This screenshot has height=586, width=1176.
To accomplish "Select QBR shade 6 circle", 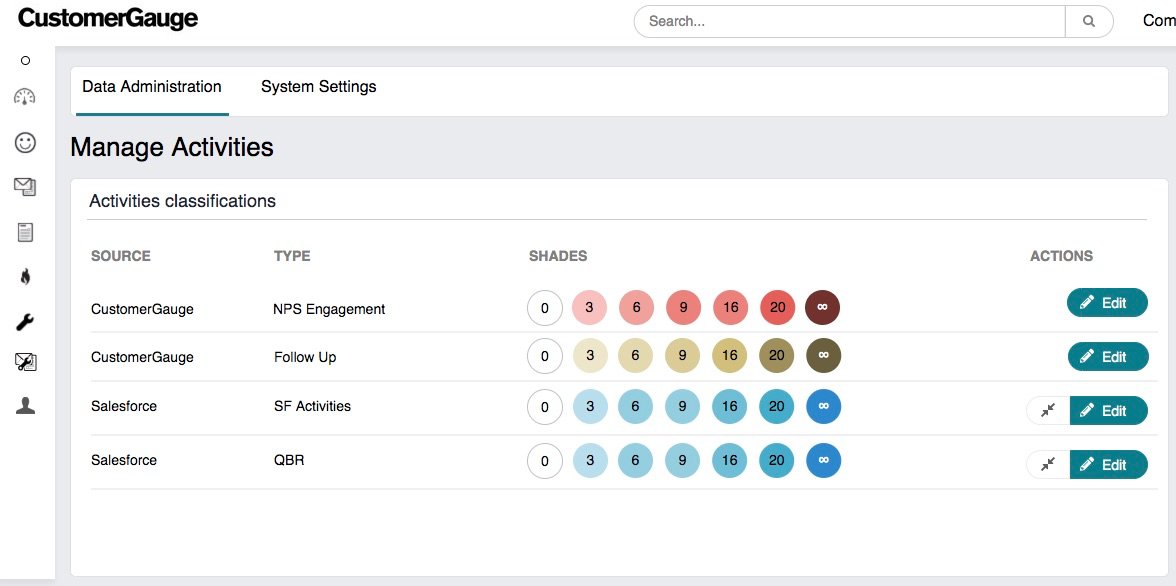I will [636, 460].
